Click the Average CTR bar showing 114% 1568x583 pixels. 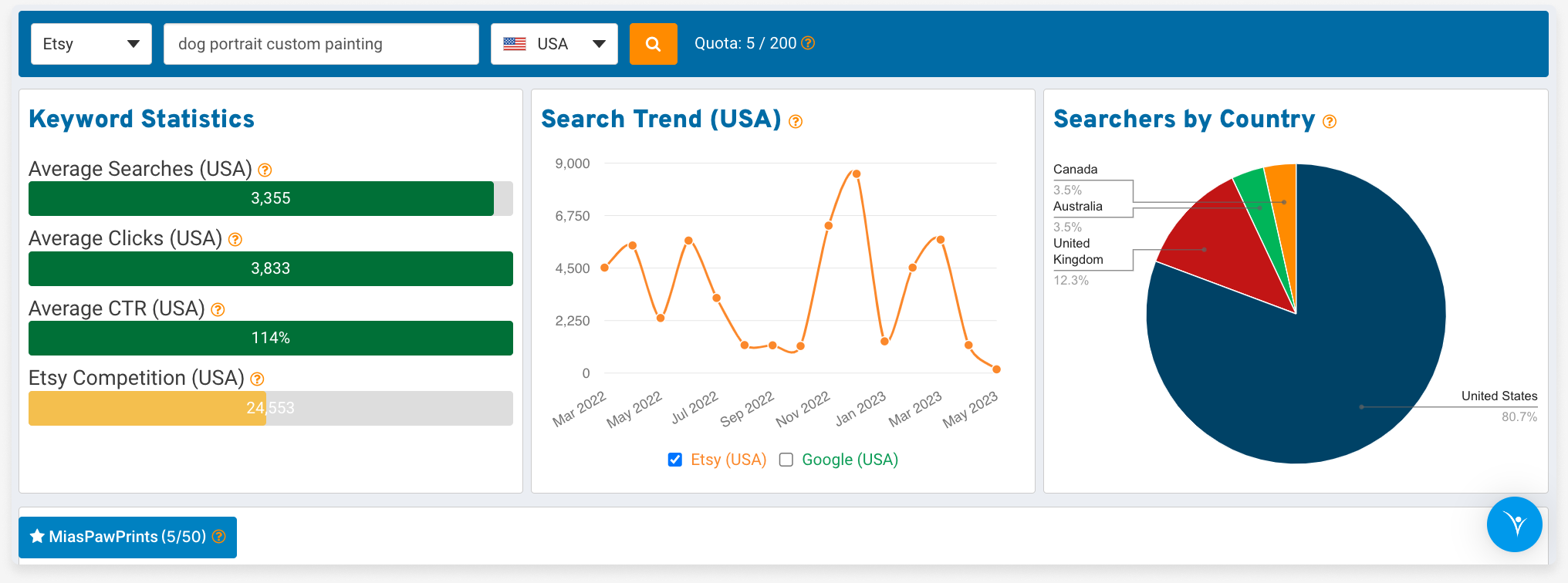pos(271,338)
